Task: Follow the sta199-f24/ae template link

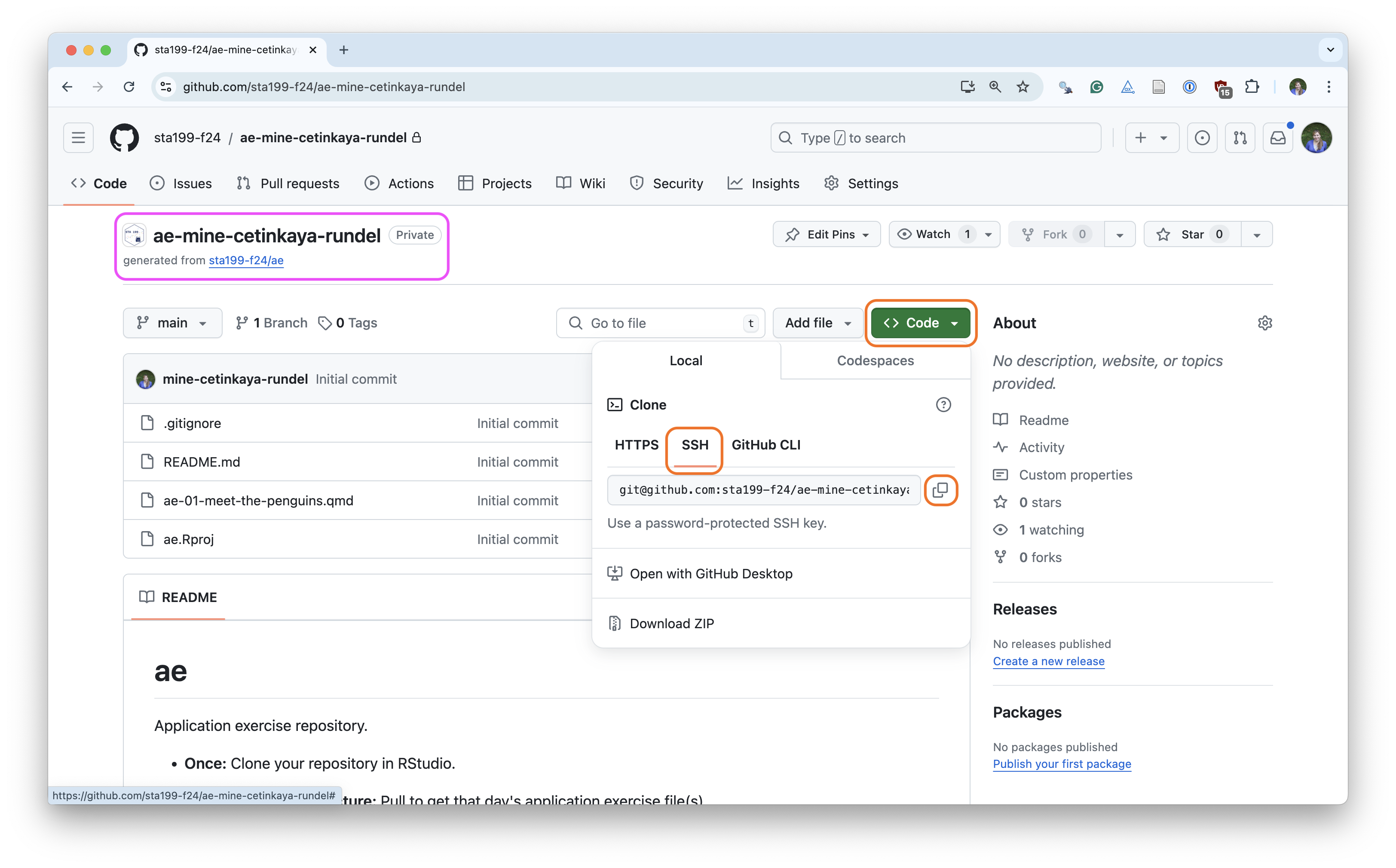Action: pos(246,260)
